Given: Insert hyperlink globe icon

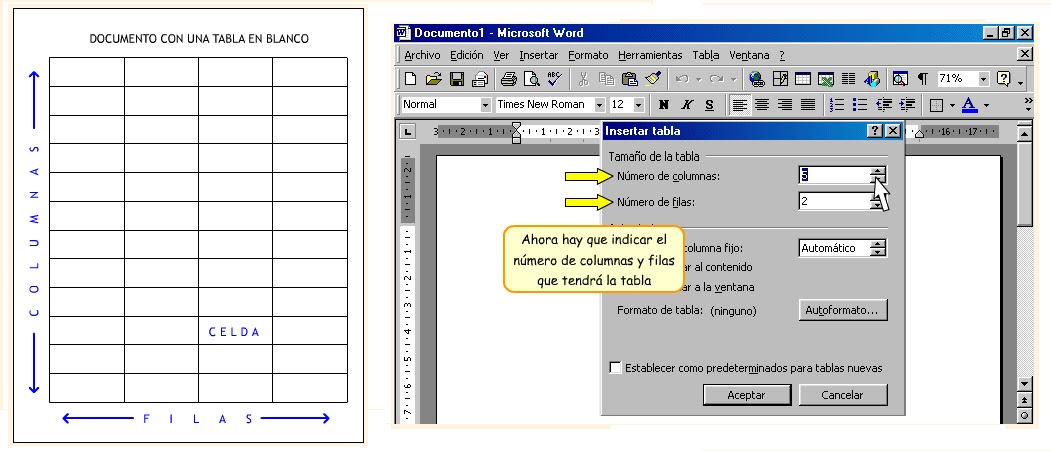Looking at the screenshot, I should tap(757, 79).
